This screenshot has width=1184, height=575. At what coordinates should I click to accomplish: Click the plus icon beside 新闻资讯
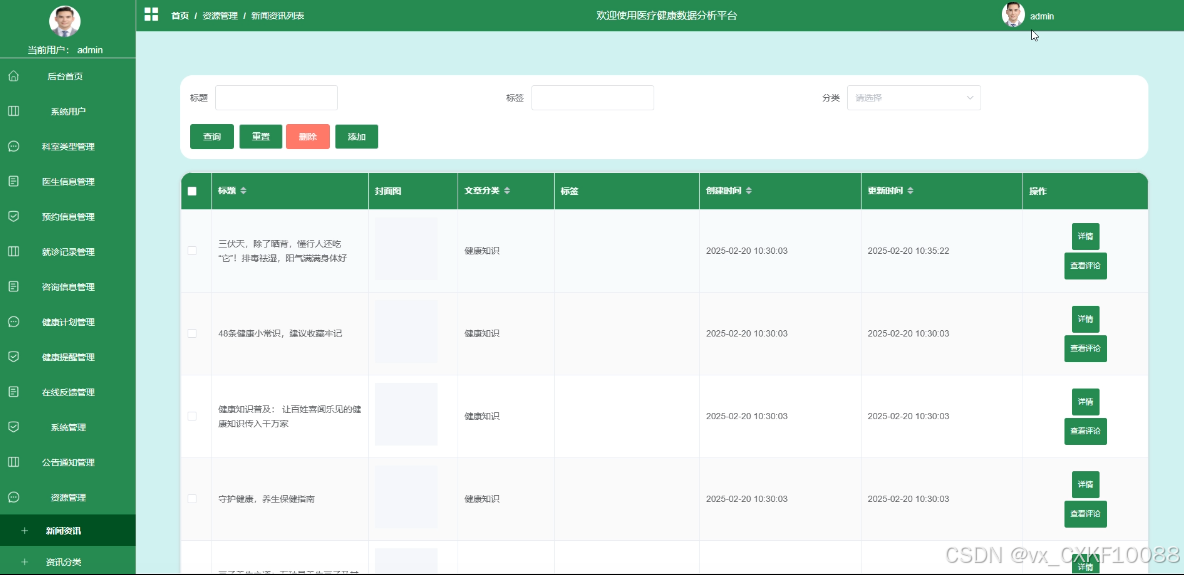24,530
